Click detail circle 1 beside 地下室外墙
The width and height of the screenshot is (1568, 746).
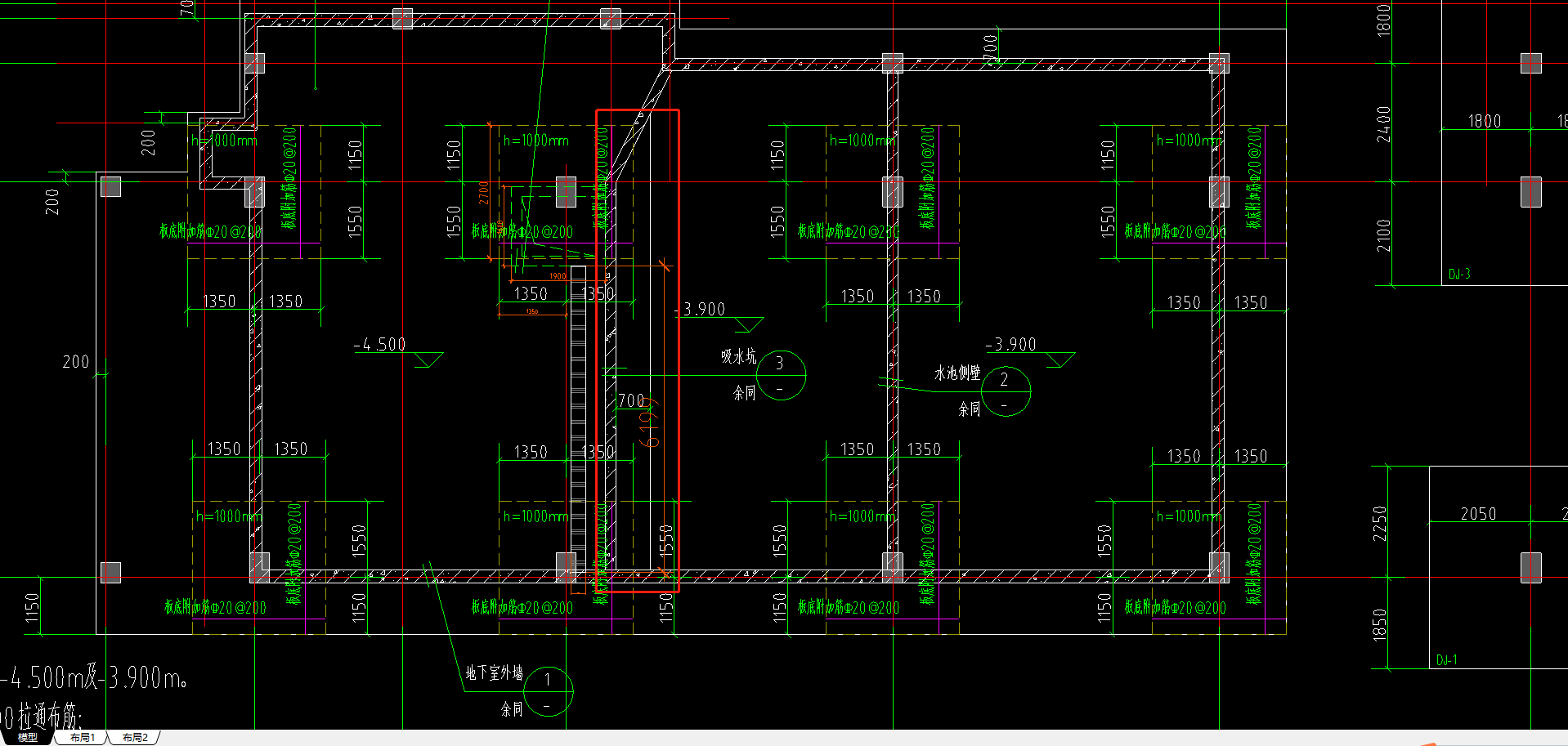click(548, 691)
